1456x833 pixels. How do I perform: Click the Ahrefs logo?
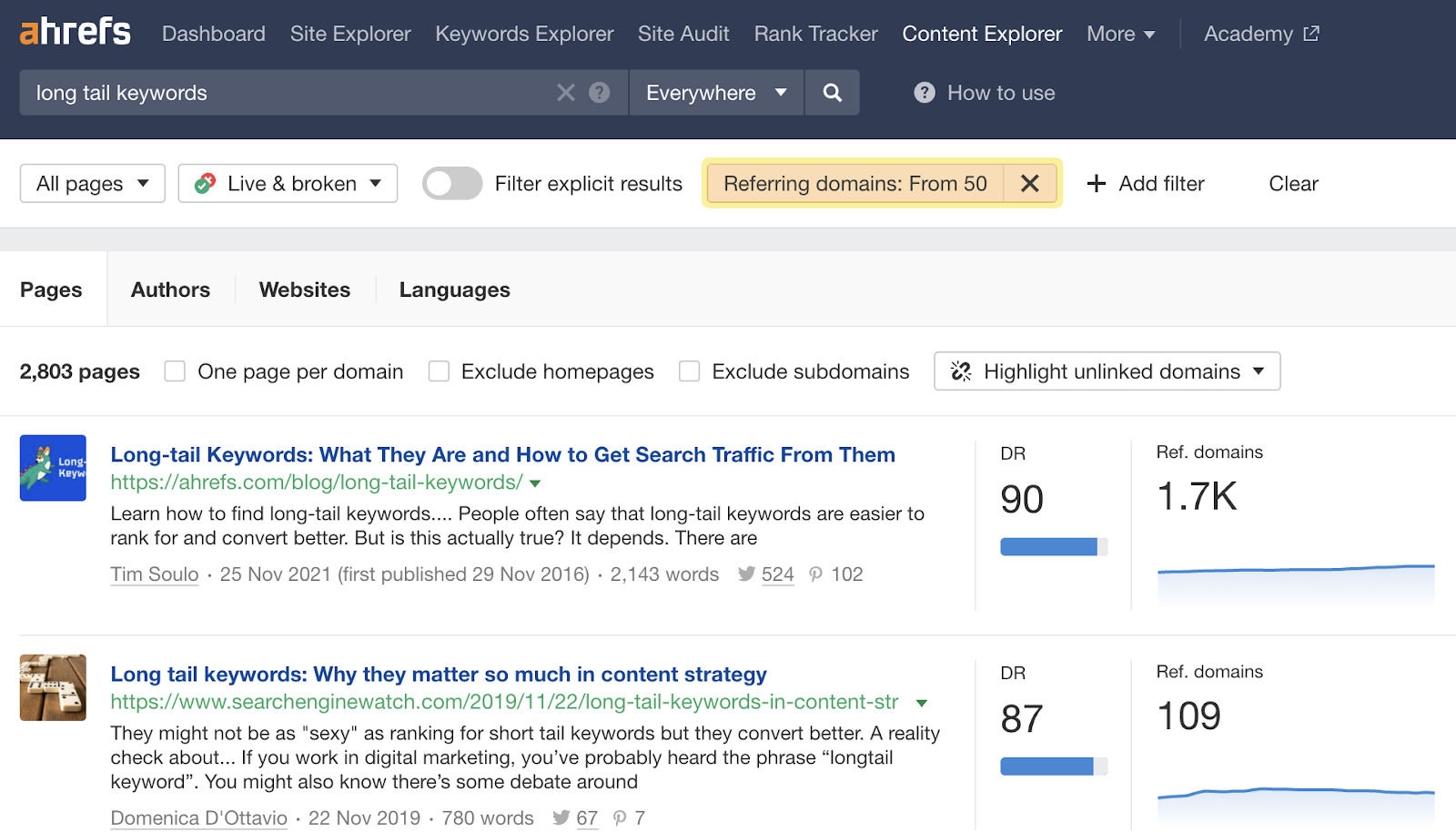click(x=76, y=32)
